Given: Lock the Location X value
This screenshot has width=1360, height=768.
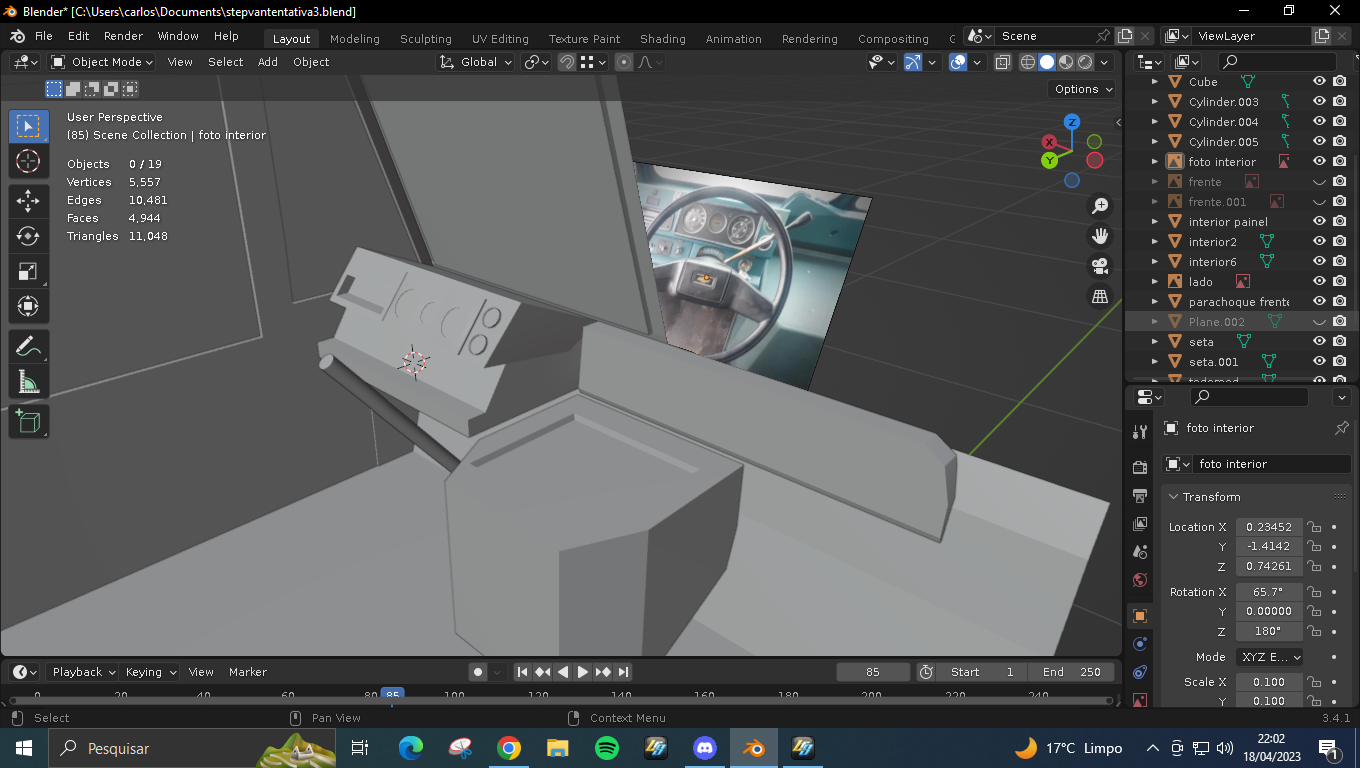Looking at the screenshot, I should 1315,527.
